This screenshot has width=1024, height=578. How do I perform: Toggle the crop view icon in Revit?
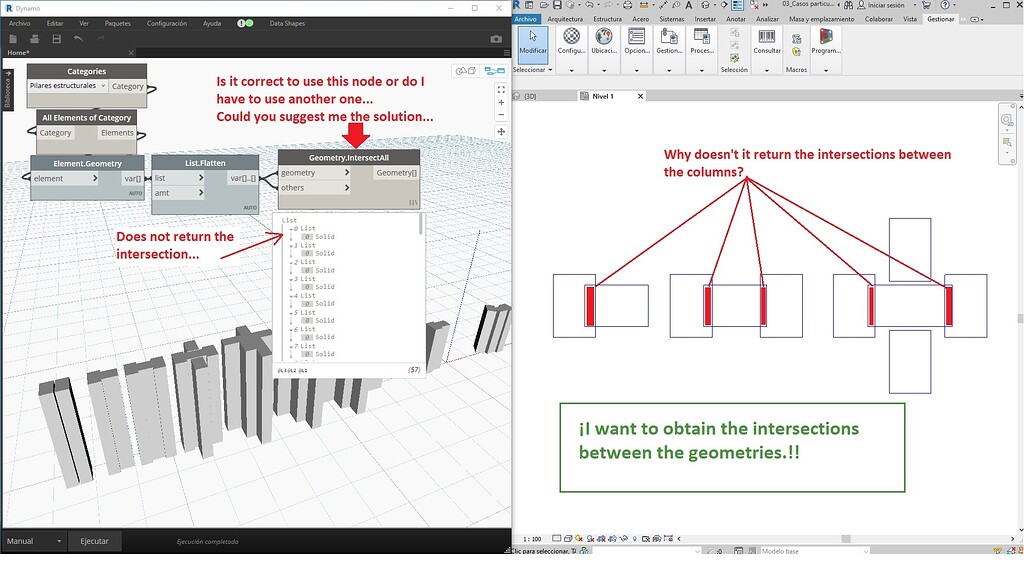pyautogui.click(x=602, y=538)
